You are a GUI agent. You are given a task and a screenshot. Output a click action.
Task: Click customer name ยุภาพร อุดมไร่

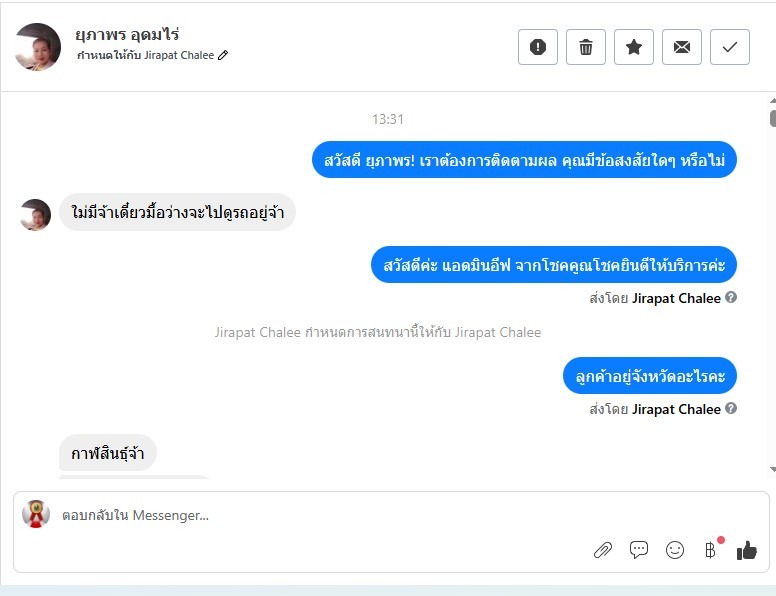pyautogui.click(x=128, y=35)
